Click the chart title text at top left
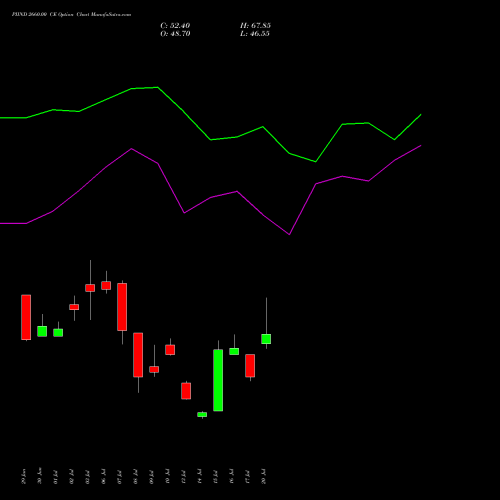The image size is (500, 500). tap(71, 15)
